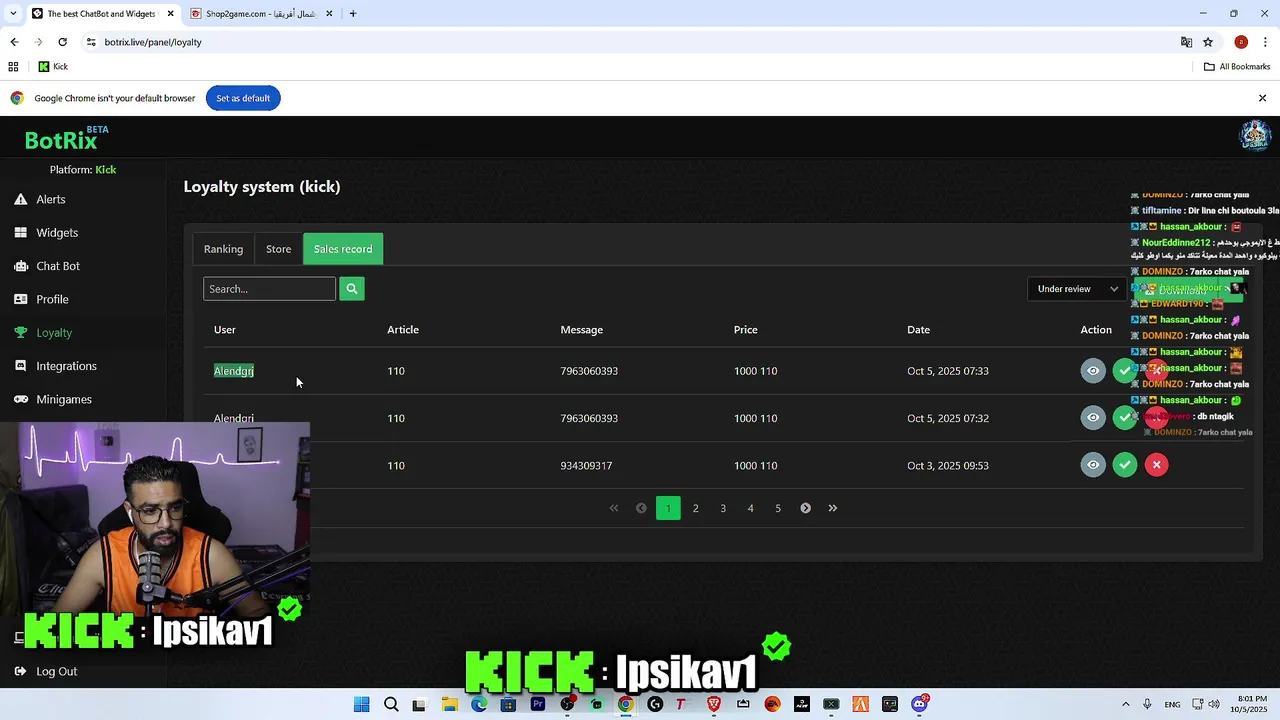Click the BotRix logo

pyautogui.click(x=65, y=139)
